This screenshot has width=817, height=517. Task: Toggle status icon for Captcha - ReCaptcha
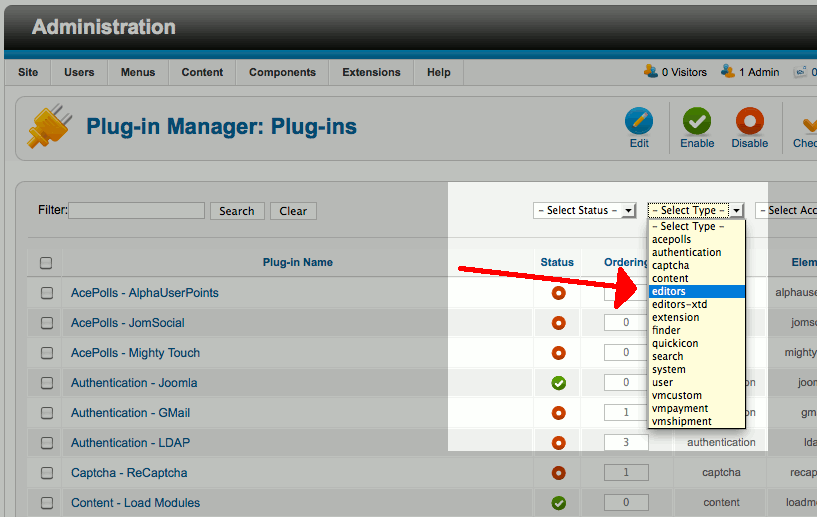[x=559, y=473]
